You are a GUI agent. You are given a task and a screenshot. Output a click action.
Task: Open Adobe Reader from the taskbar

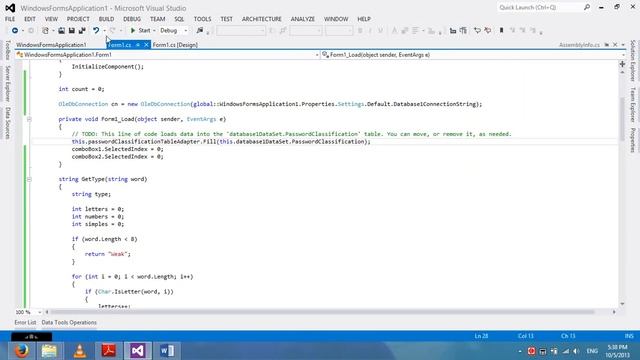(x=109, y=351)
